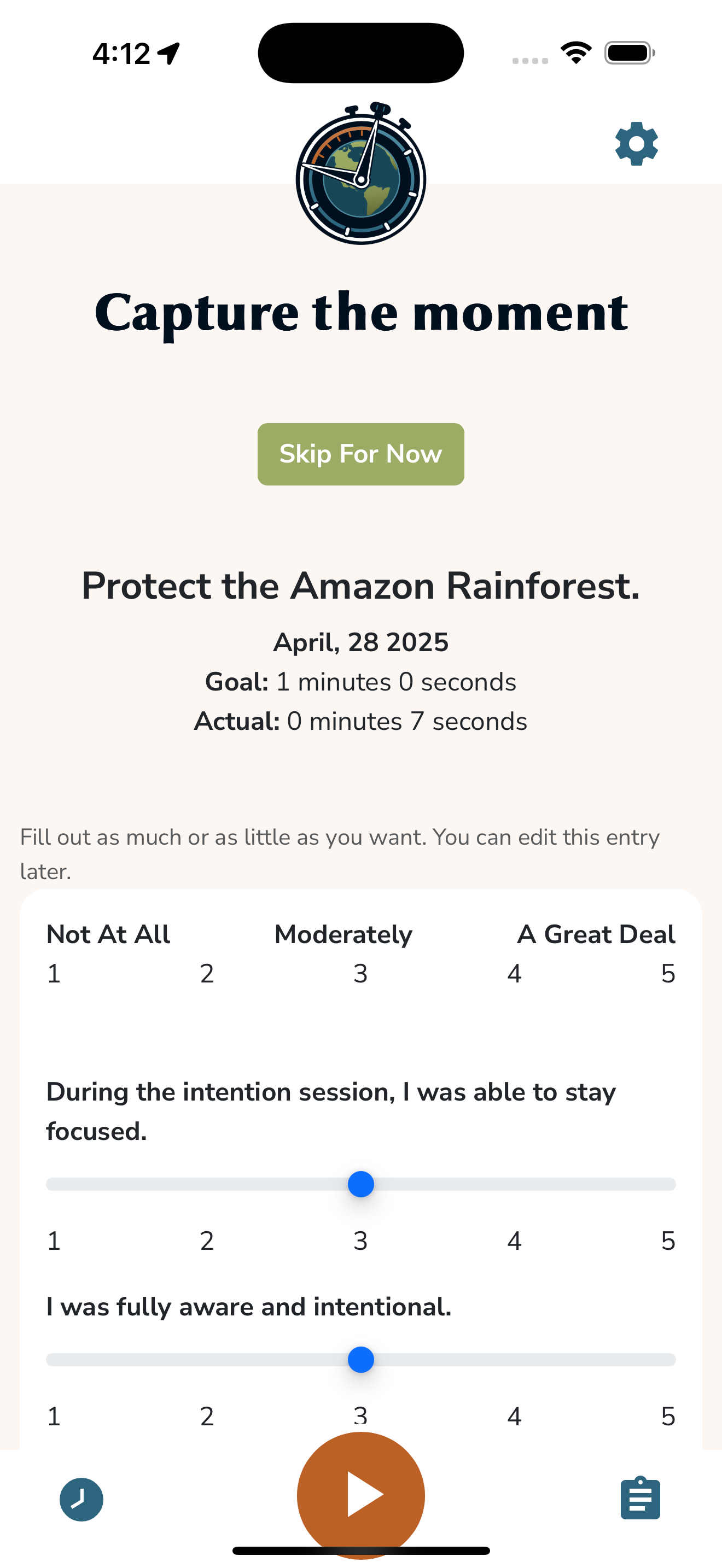722x1568 pixels.
Task: Tap the 'Protect the Amazon Rainforest.' title
Action: [x=361, y=586]
